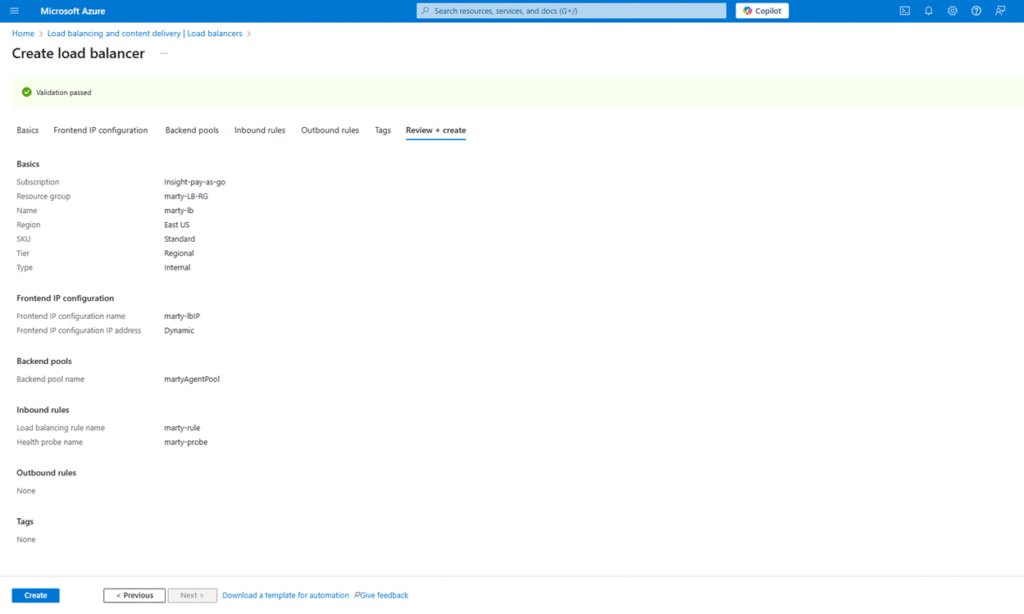Select the Inbound rules tab
1024x614 pixels.
tap(260, 130)
